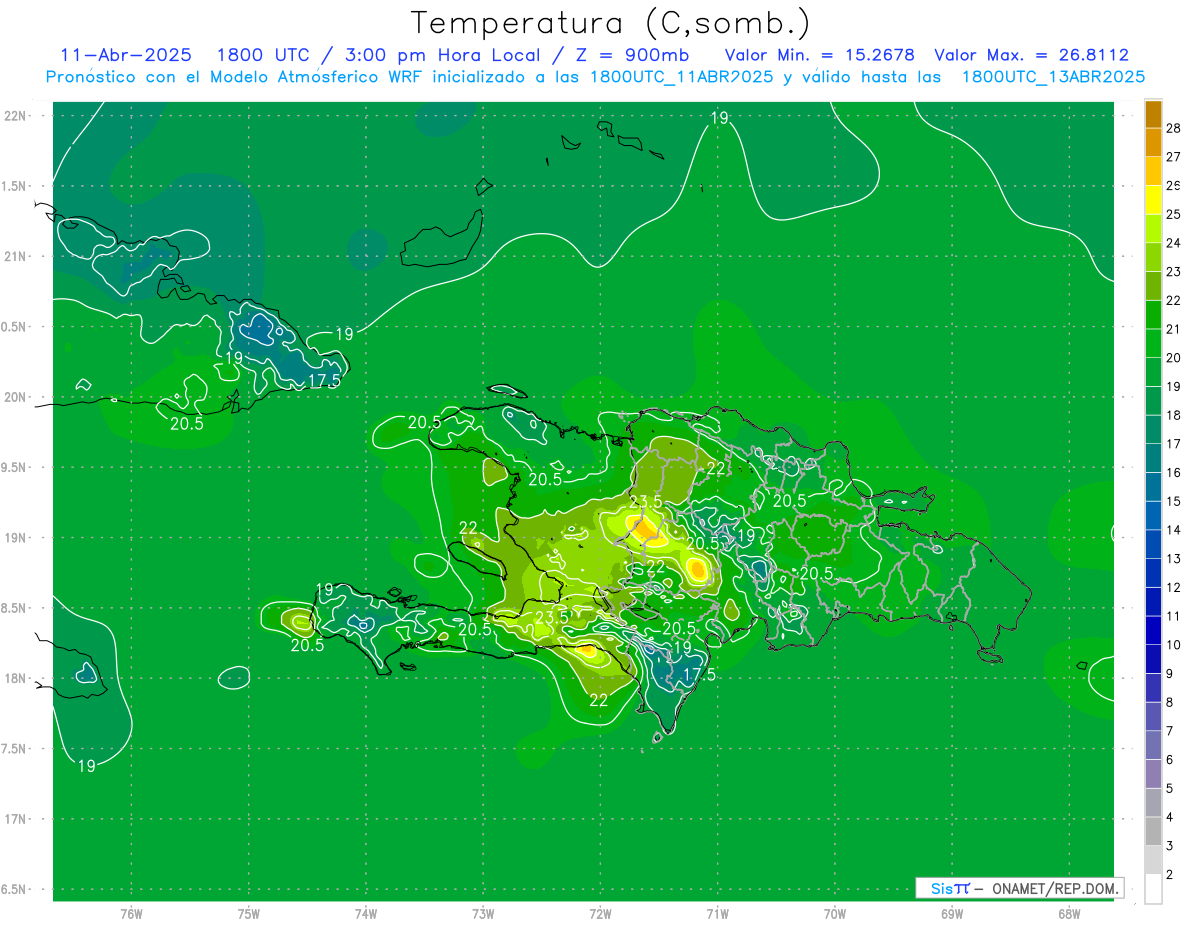Click the '76W' longitude axis label

[131, 914]
